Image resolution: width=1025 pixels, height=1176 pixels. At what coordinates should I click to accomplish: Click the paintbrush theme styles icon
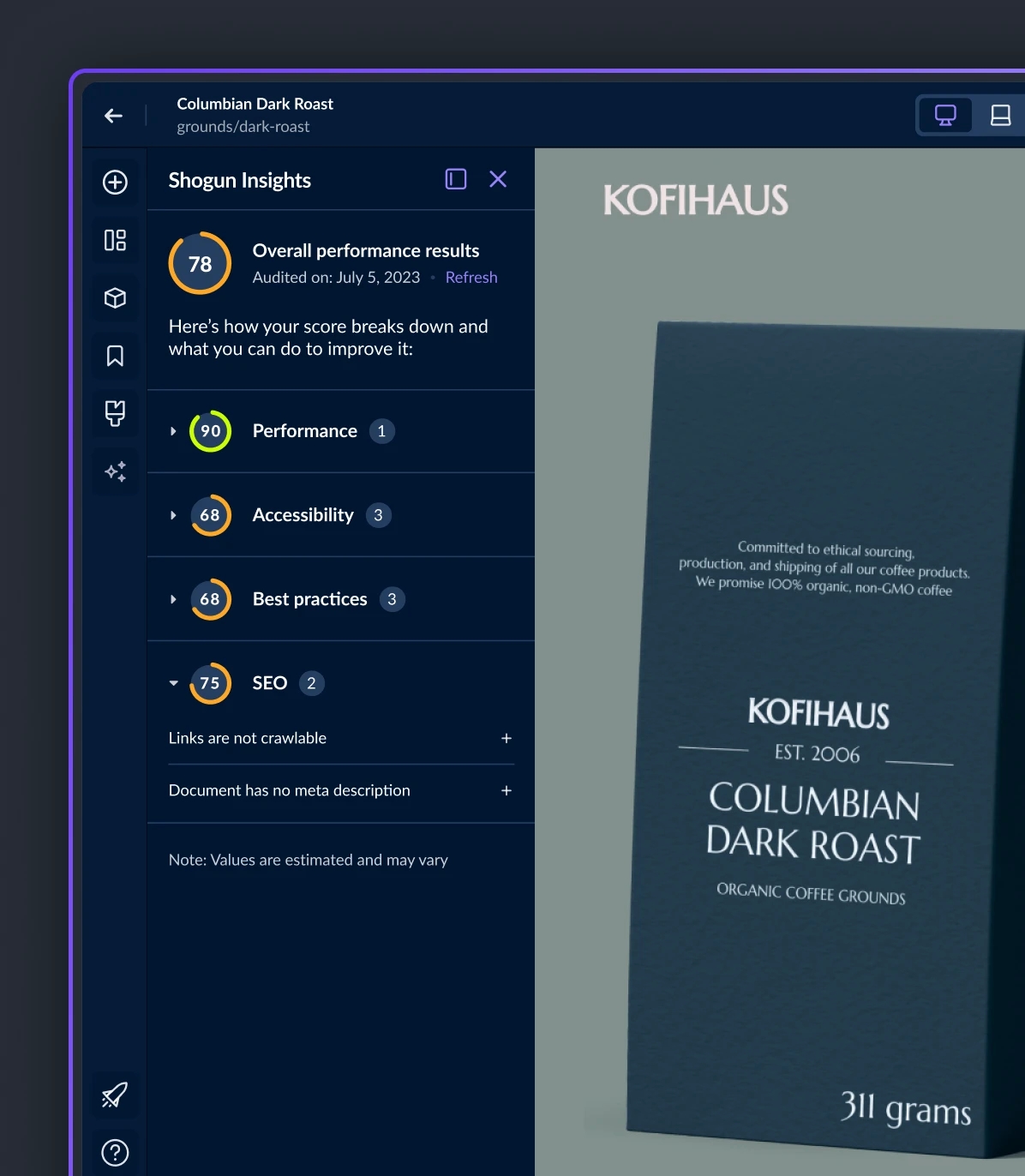pos(115,413)
